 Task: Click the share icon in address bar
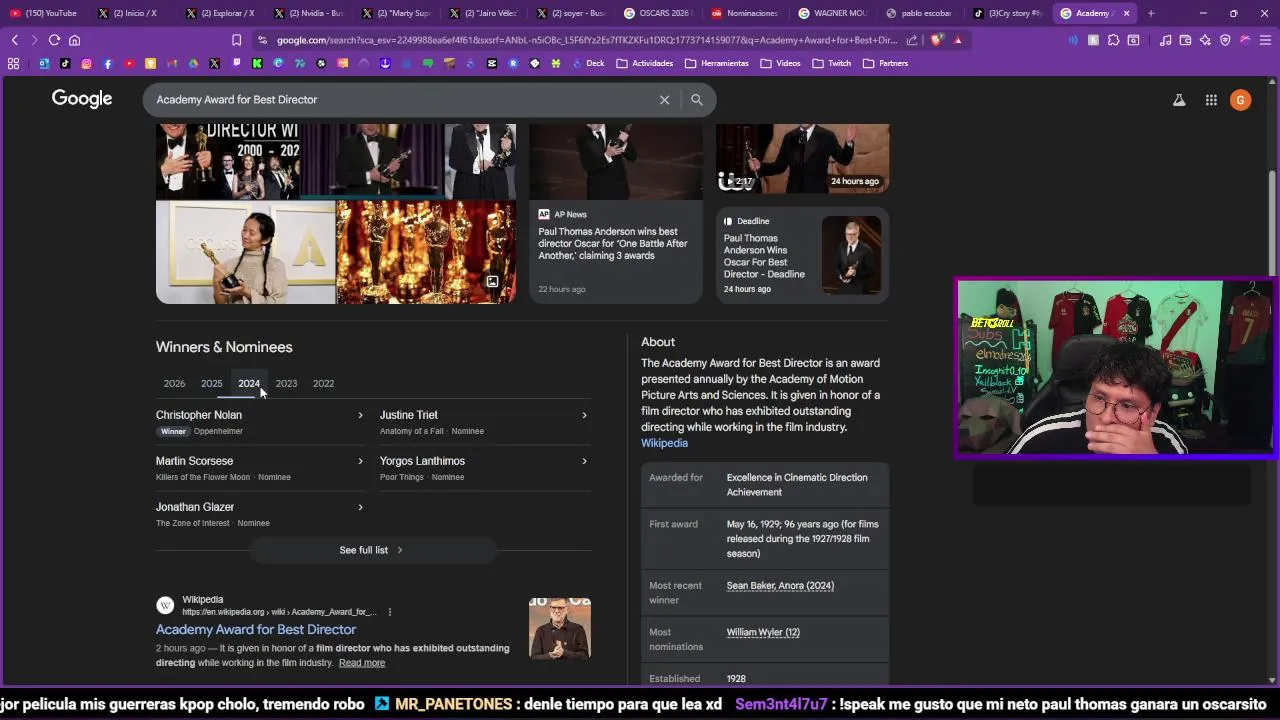[912, 40]
